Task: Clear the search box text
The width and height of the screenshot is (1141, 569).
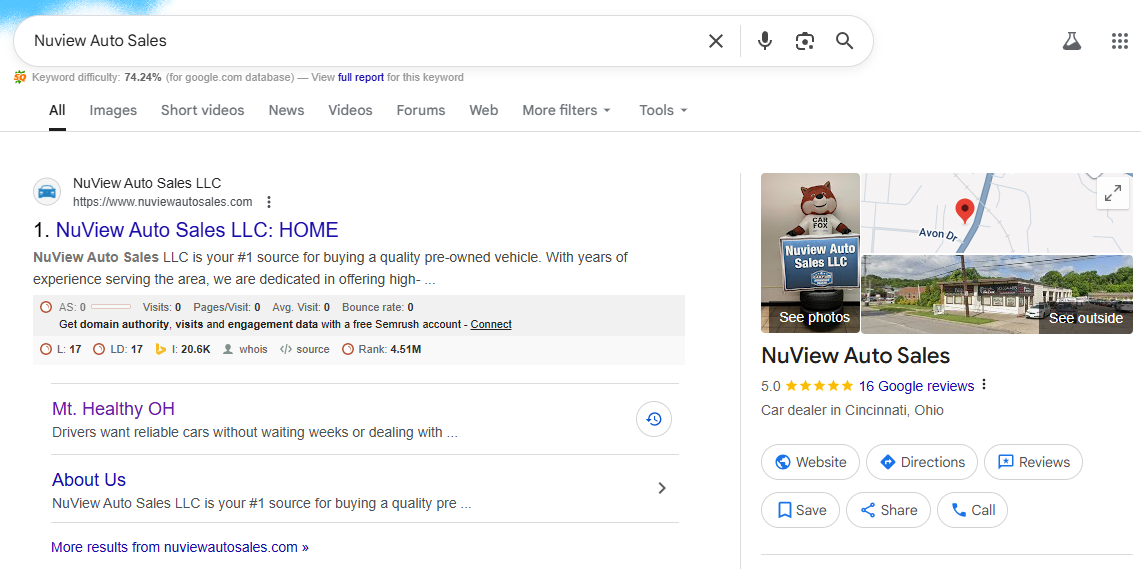Action: point(716,41)
